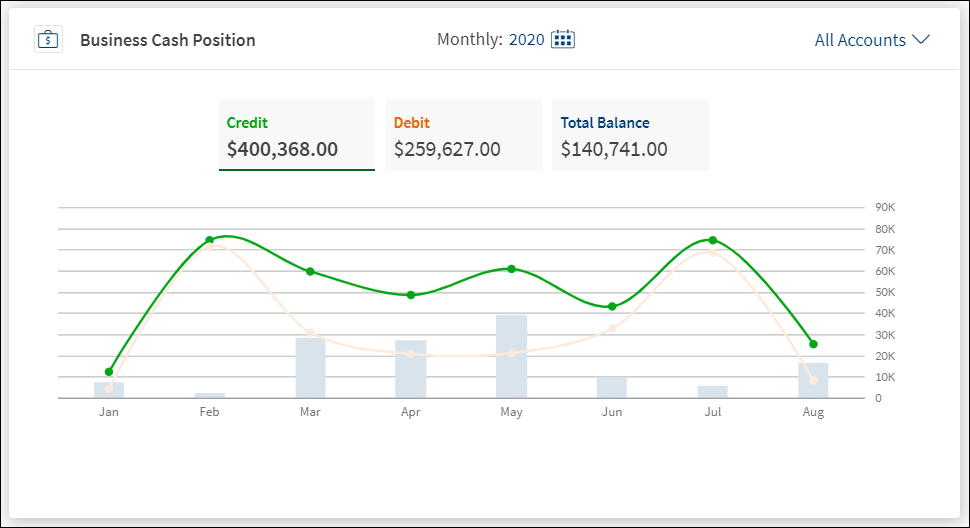Click the Mar credit data point
The height and width of the screenshot is (528, 970).
[310, 271]
